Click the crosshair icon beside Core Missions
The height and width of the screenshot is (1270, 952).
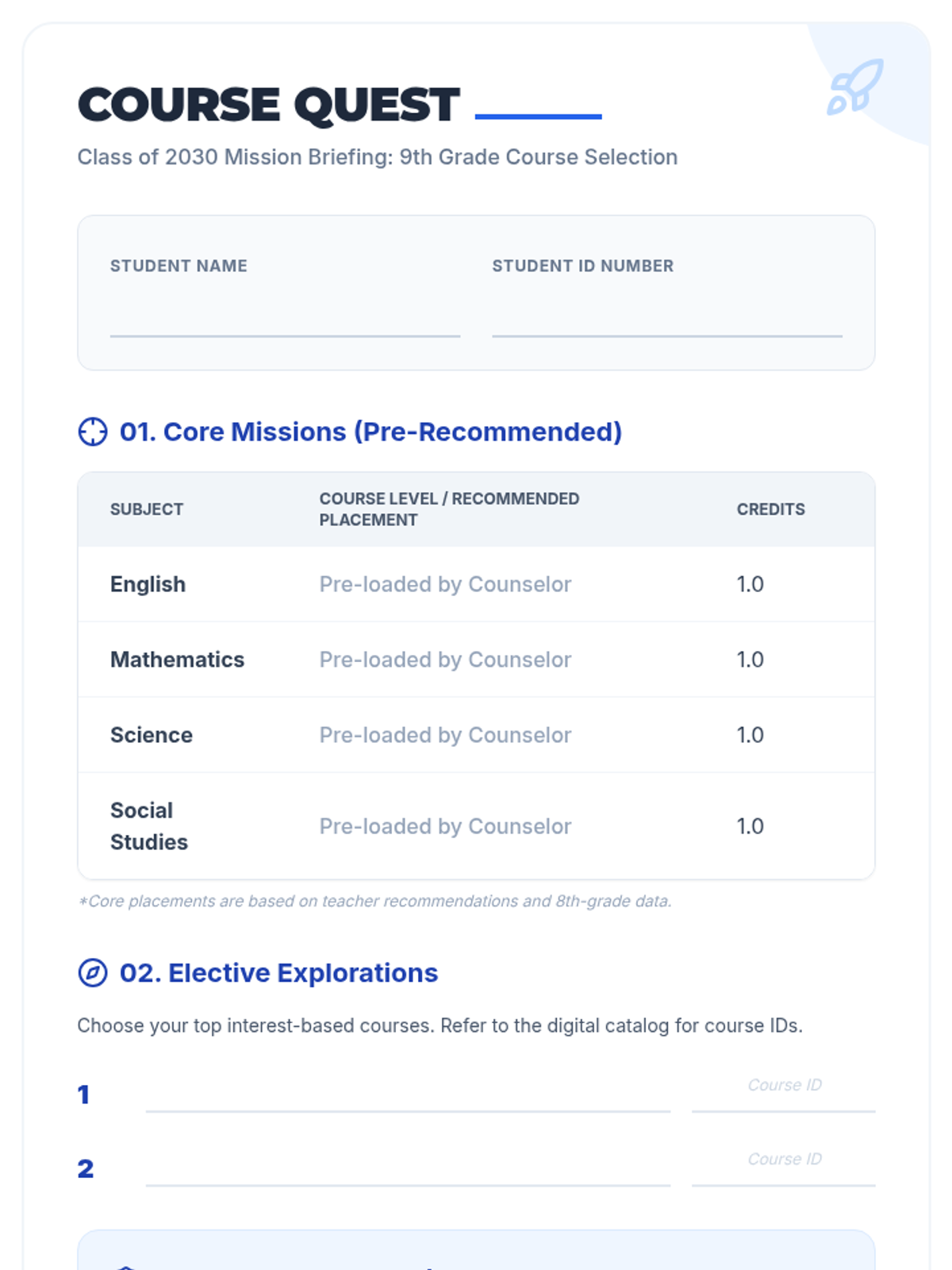93,432
